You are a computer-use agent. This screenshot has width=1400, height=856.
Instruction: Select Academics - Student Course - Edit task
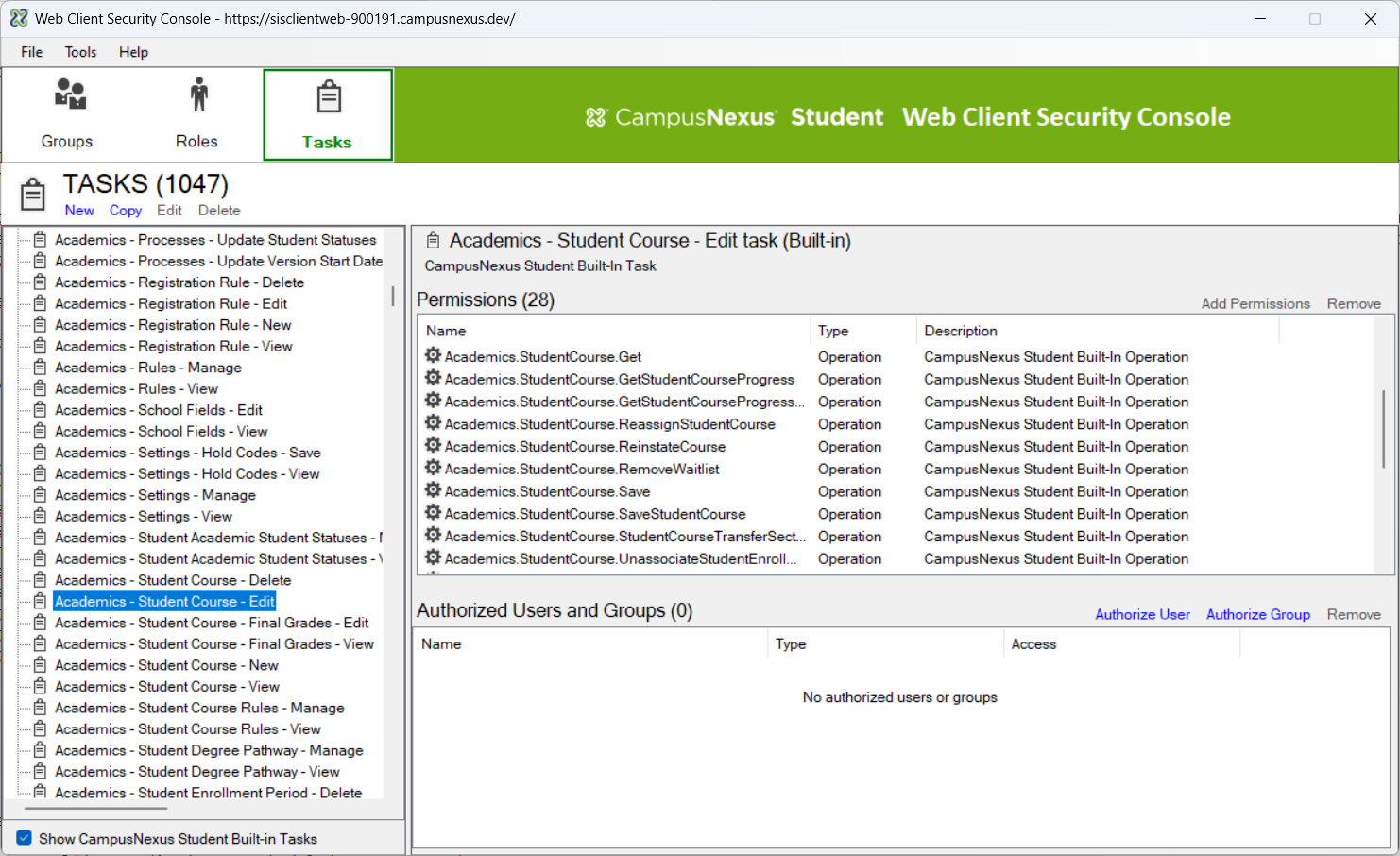(x=164, y=601)
